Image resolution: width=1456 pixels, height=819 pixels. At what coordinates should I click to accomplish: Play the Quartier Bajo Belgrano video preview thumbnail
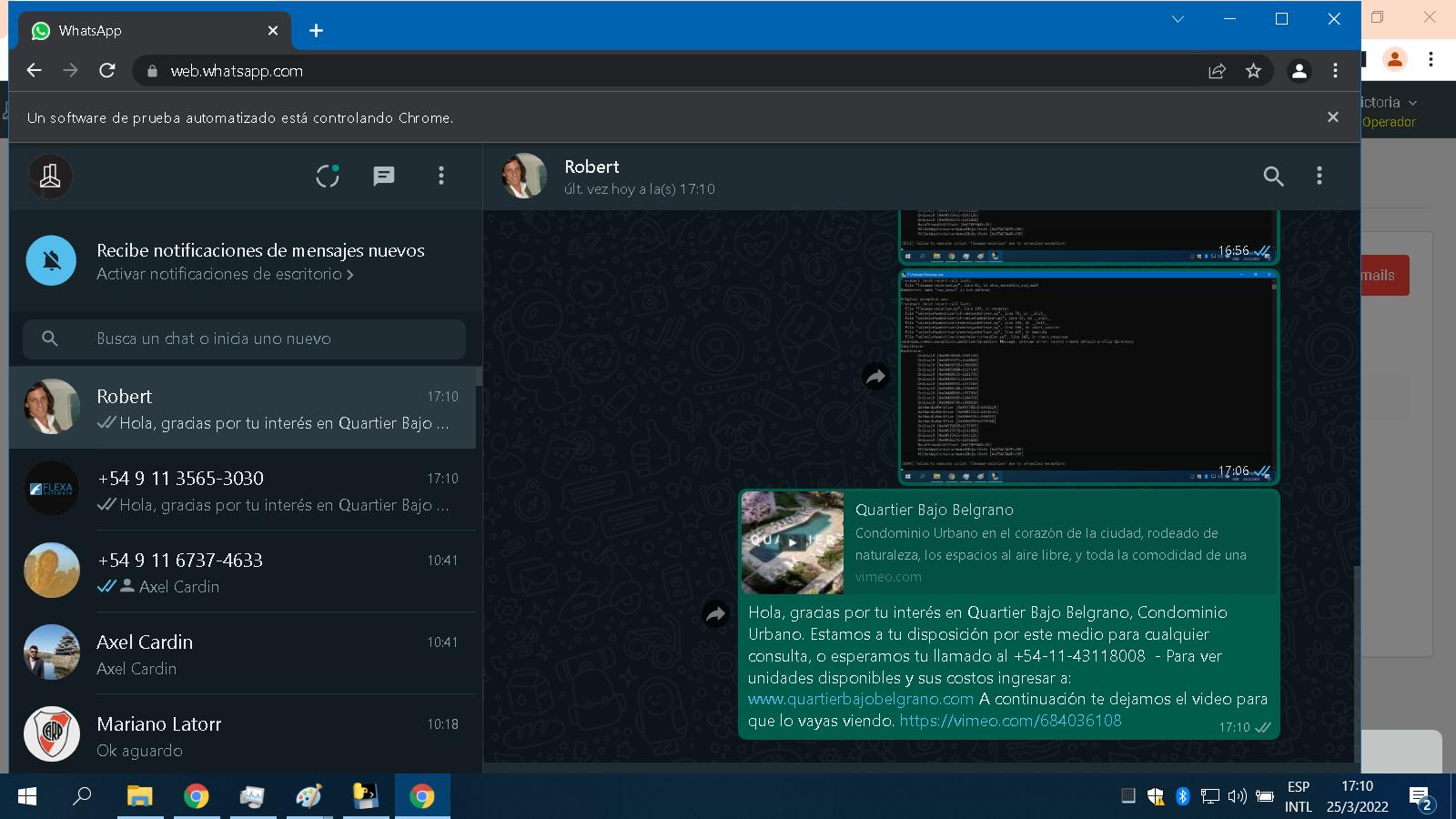793,542
